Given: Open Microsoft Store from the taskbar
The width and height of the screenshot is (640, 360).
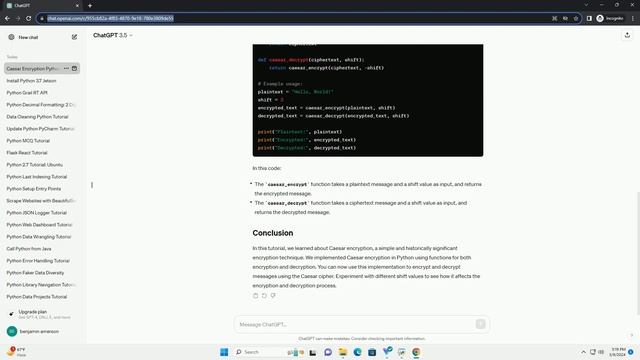Looking at the screenshot, I should 372,352.
